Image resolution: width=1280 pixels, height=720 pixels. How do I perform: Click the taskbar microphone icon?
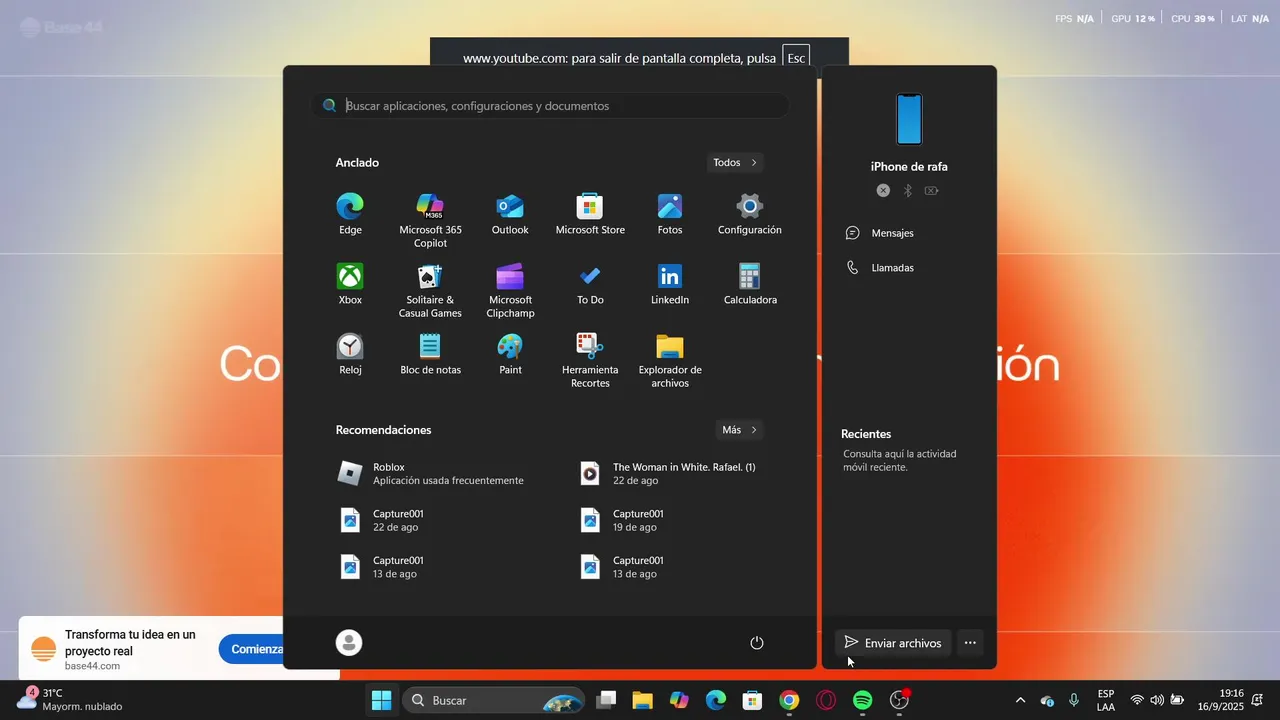(1074, 700)
